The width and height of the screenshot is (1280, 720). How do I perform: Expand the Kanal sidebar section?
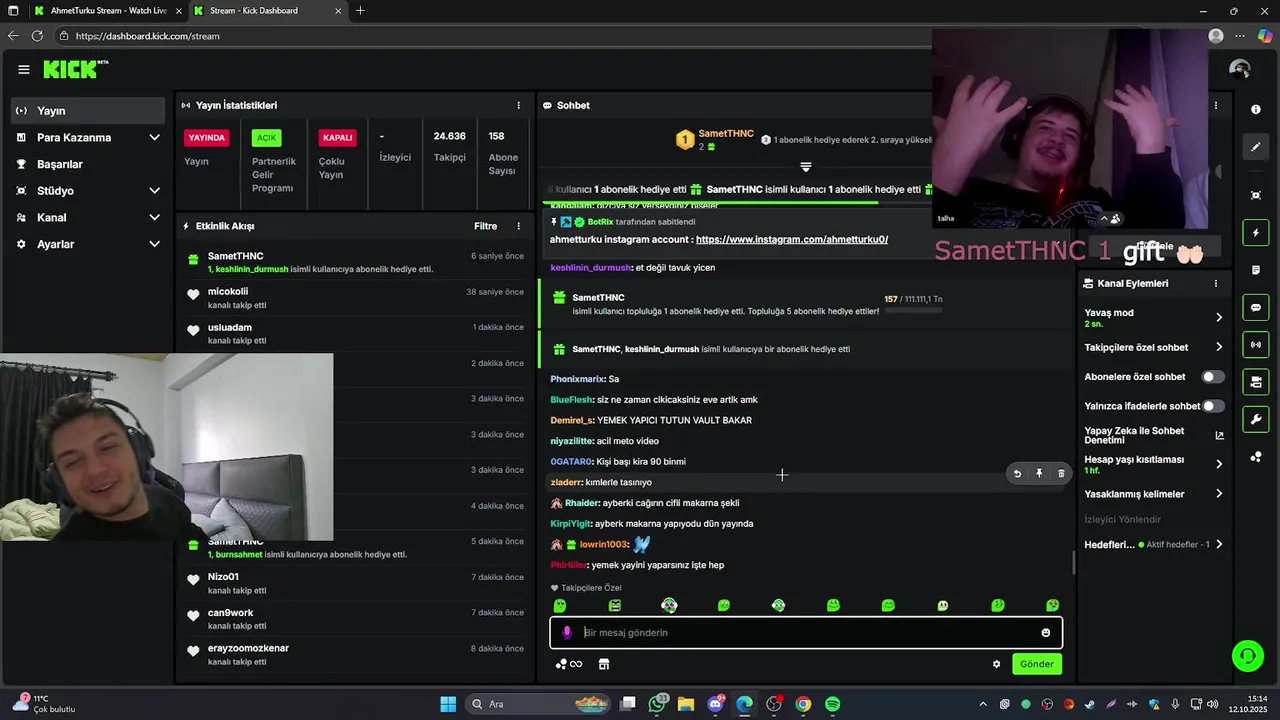point(154,217)
